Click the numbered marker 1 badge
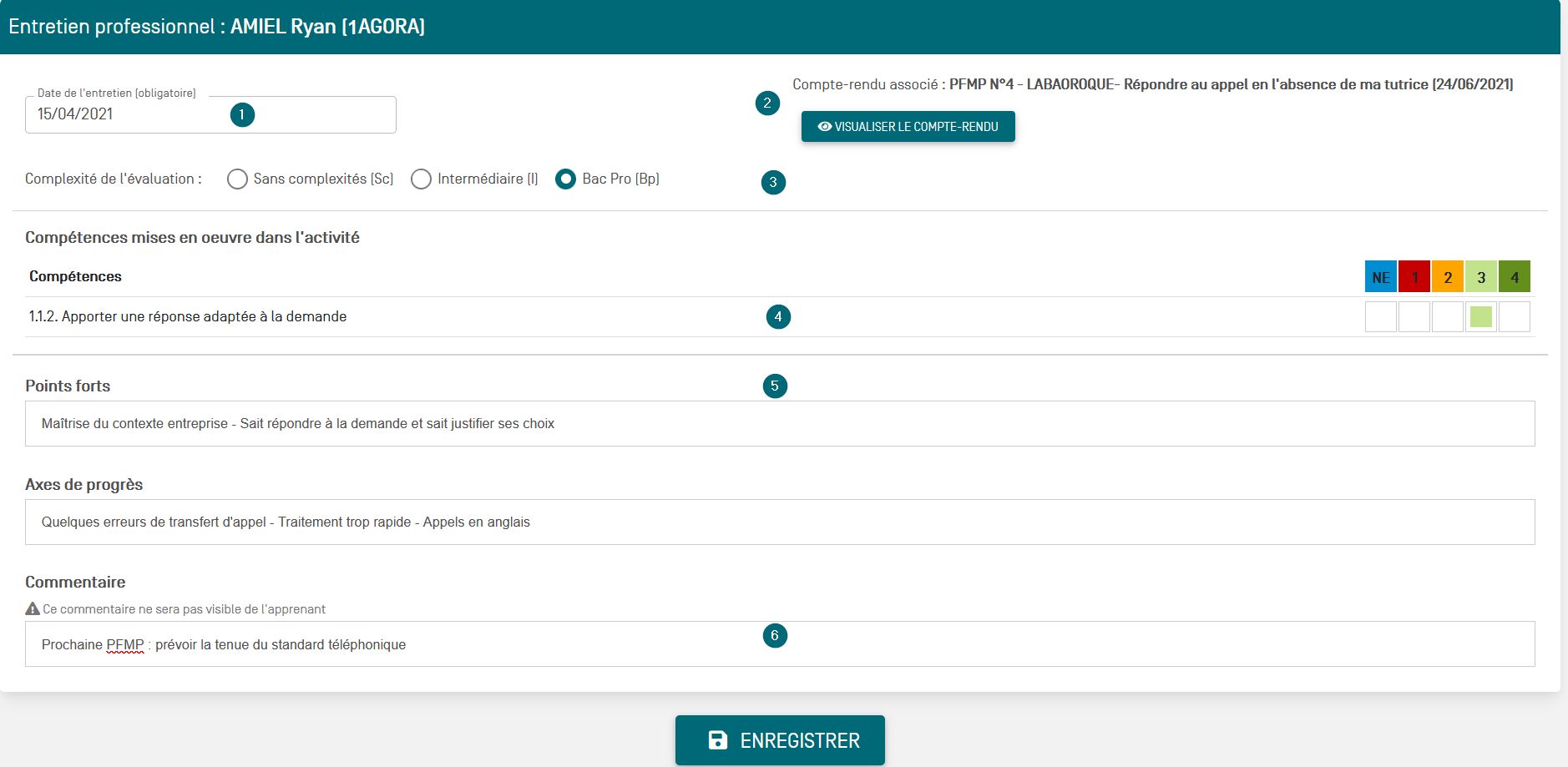This screenshot has height=767, width=1568. (x=242, y=115)
